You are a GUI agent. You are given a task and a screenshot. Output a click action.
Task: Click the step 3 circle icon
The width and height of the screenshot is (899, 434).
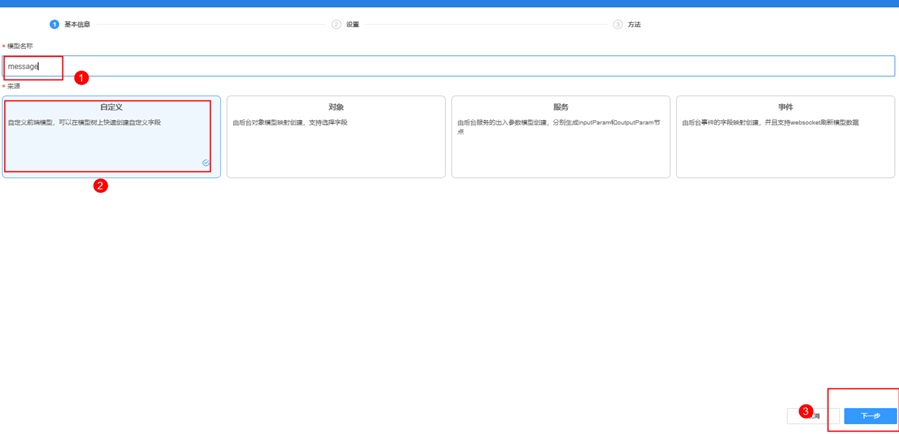point(618,24)
